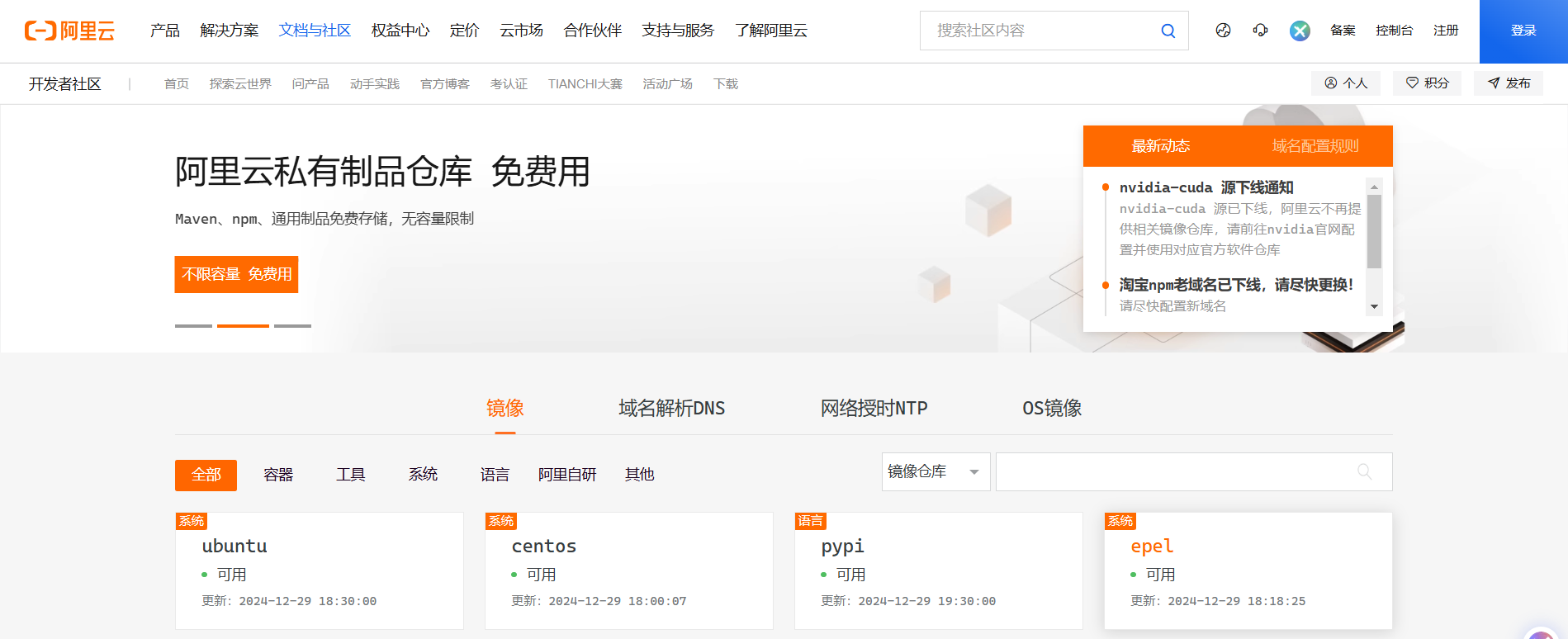Open the 个人 profile button
Image resolution: width=1568 pixels, height=639 pixels.
1346,83
